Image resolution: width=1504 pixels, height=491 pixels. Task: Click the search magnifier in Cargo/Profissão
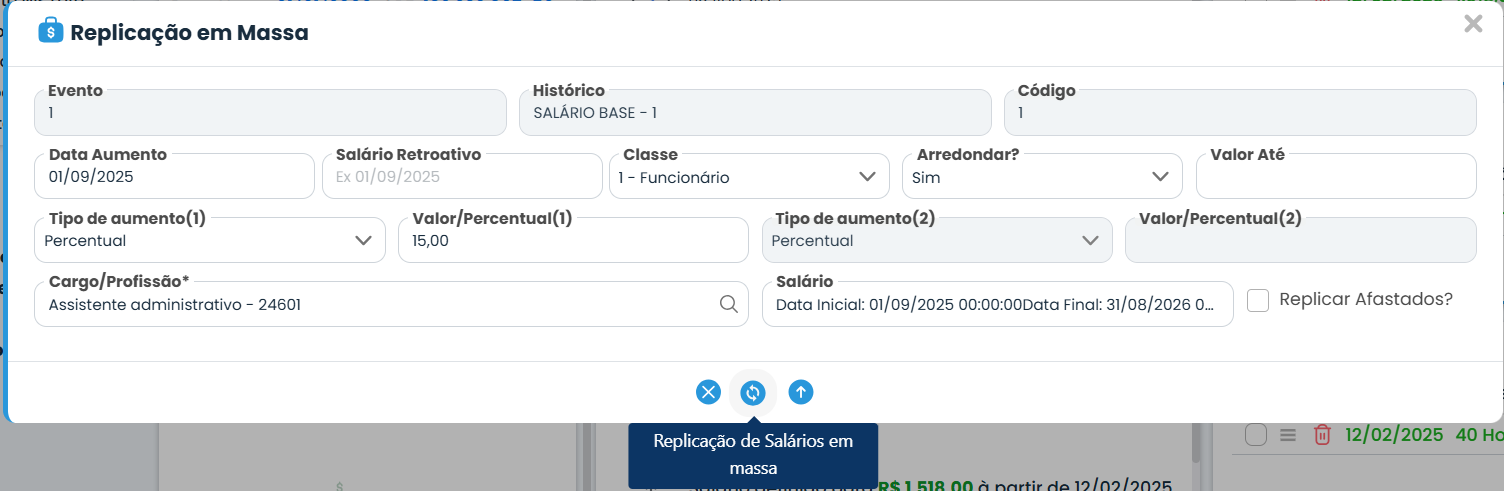point(729,304)
